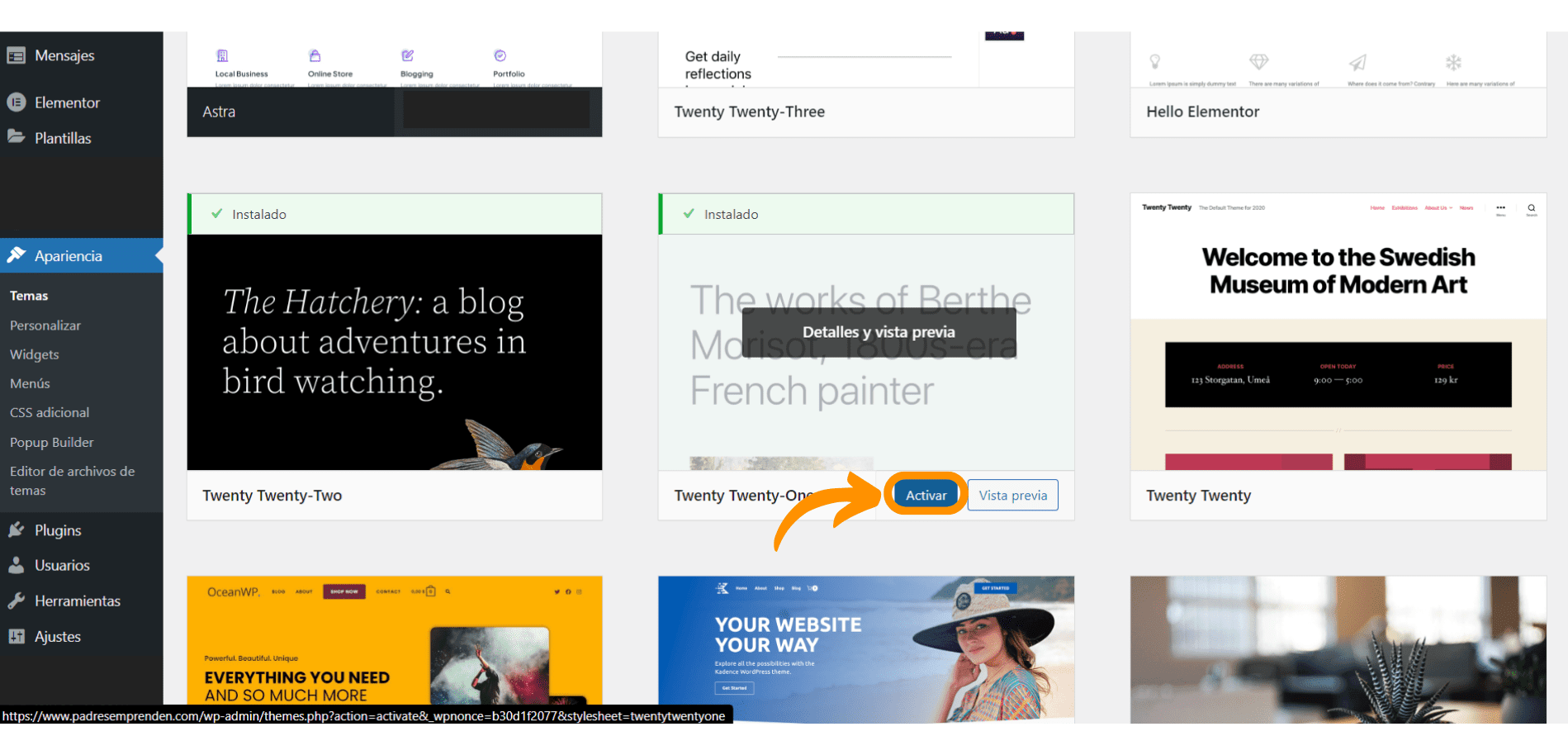
Task: Open Editor de archivos de temas
Action: [73, 481]
